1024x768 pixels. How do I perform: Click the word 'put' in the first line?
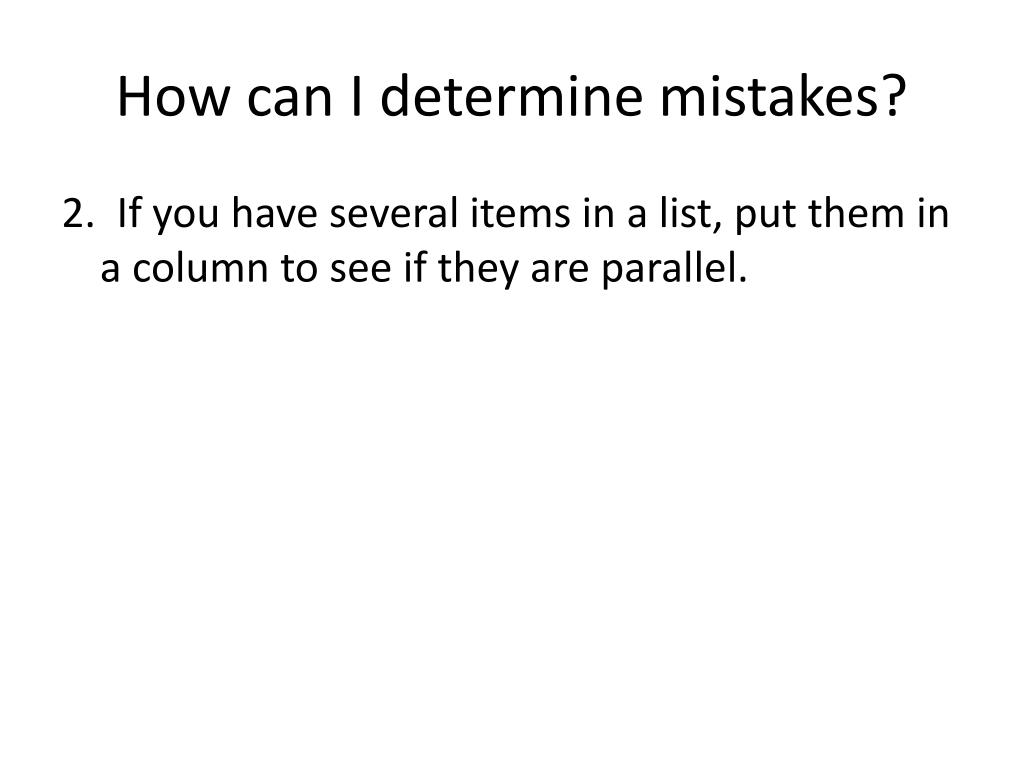pos(765,216)
